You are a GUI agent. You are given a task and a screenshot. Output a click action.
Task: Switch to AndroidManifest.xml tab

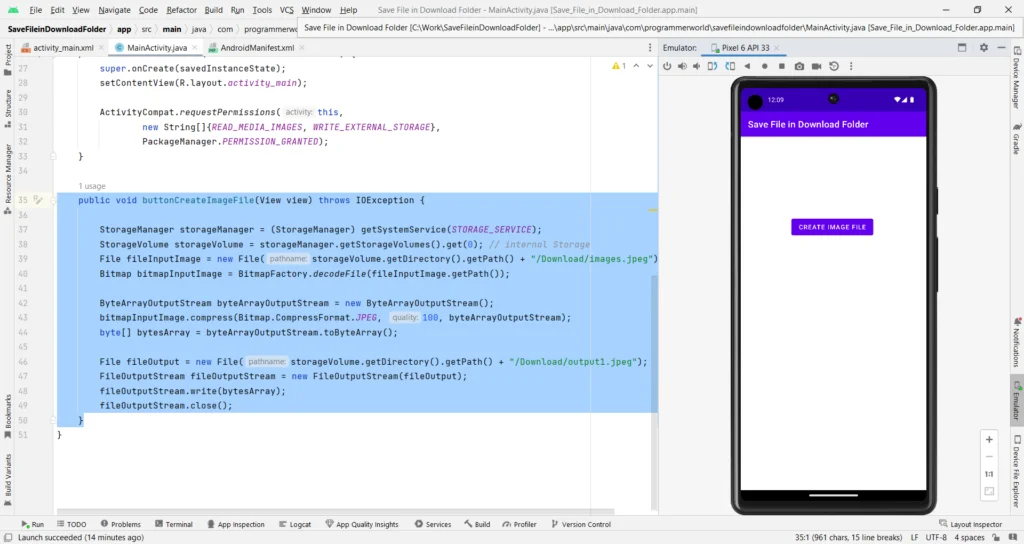coord(257,48)
